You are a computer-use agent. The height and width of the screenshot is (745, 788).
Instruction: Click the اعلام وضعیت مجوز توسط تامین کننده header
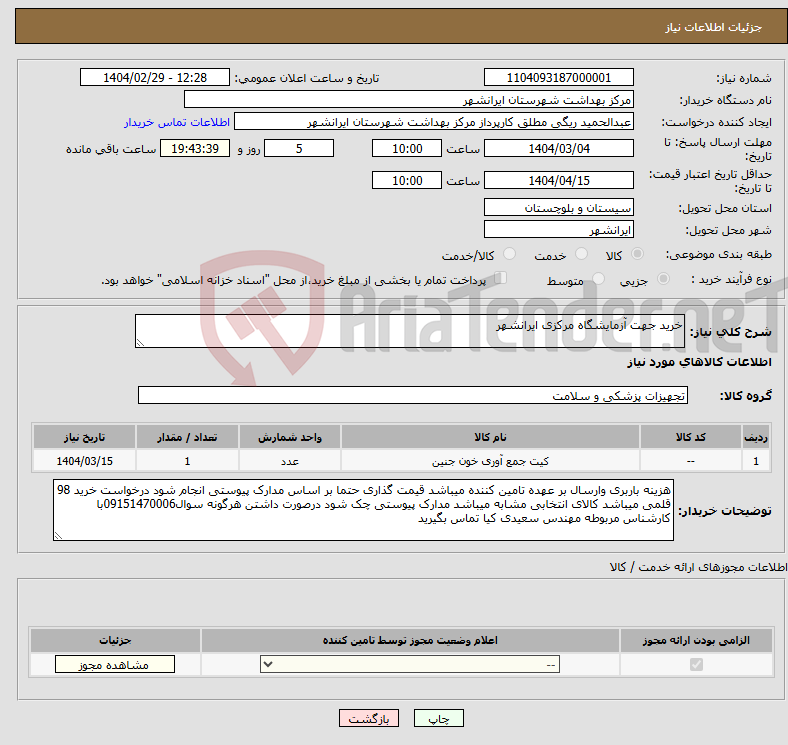(x=410, y=640)
